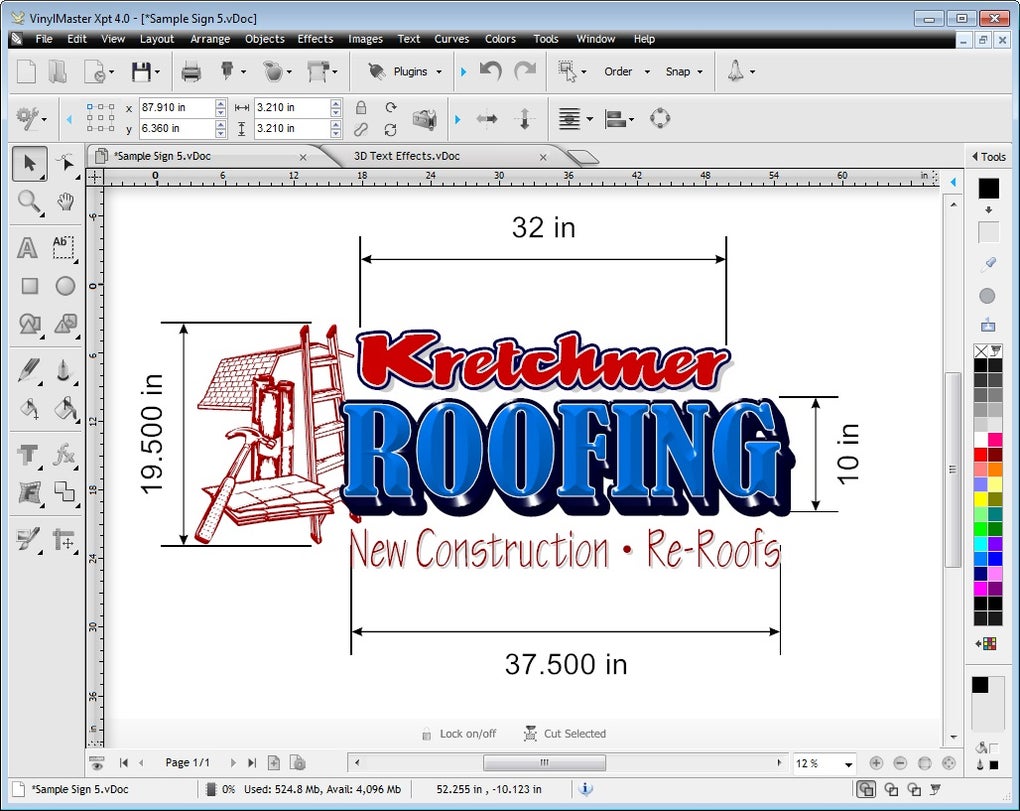The image size is (1020, 811).
Task: Select the Pencil drawing tool
Action: click(29, 370)
